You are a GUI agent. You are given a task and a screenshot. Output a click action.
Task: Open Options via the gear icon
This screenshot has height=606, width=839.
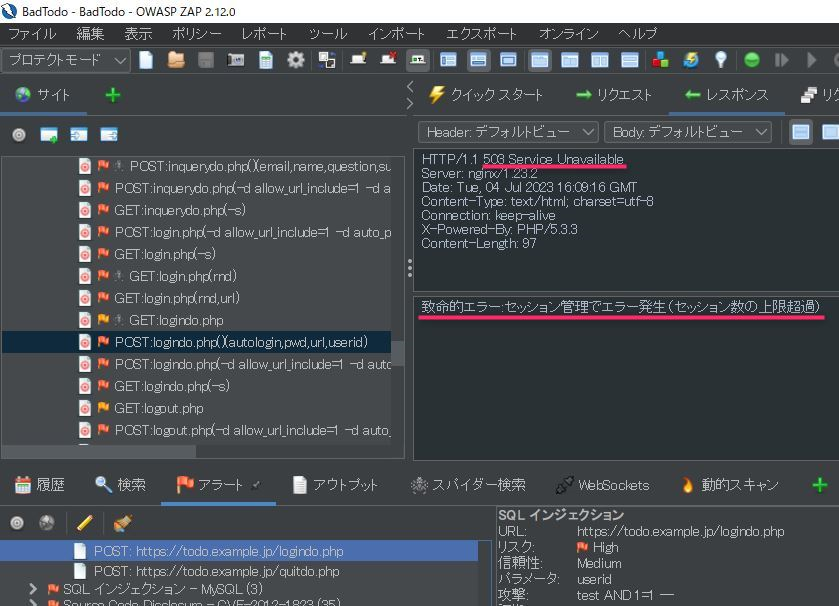pos(295,60)
